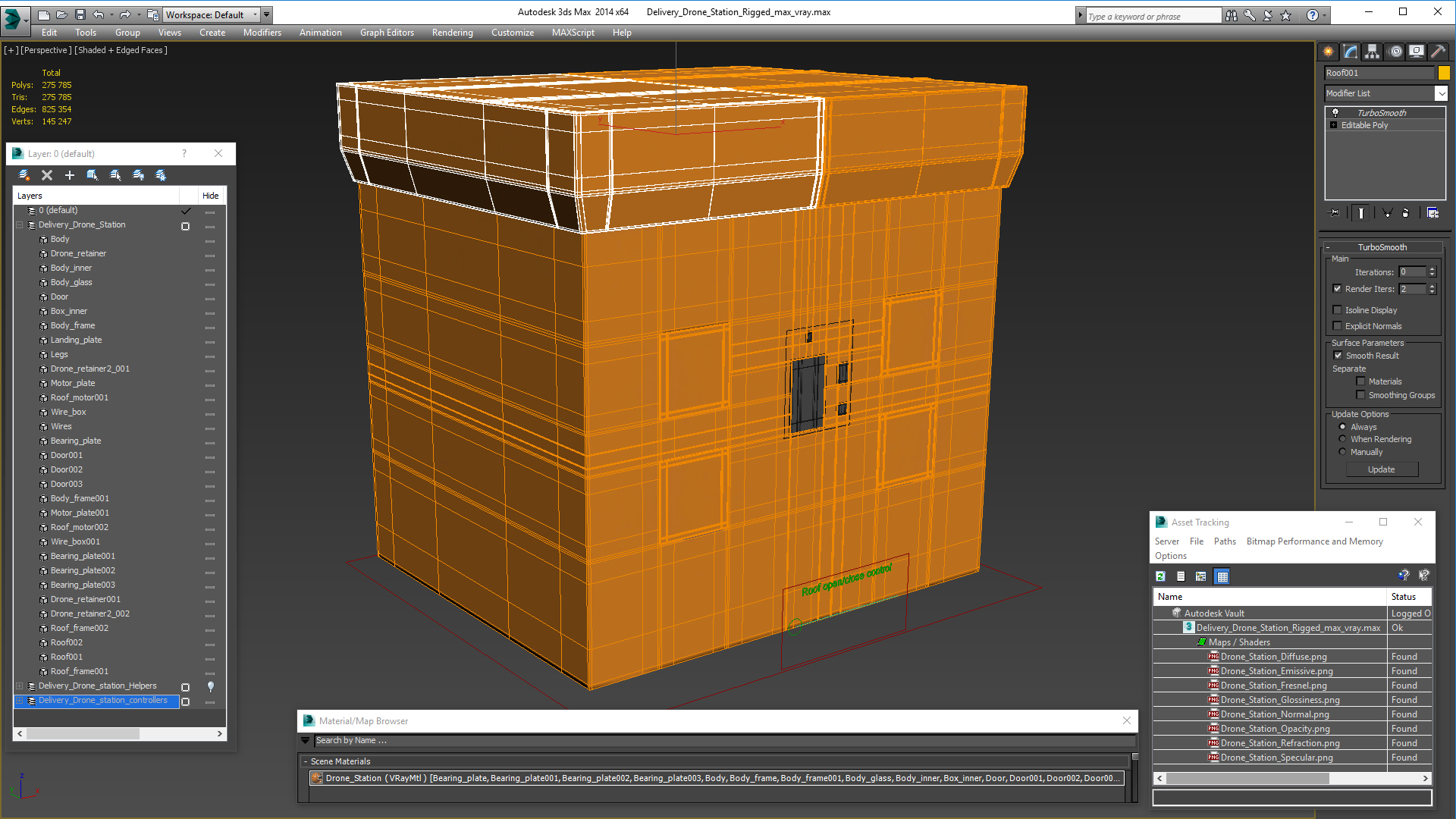Open Paths menu in Asset Tracking
1456x819 pixels.
coord(1224,541)
